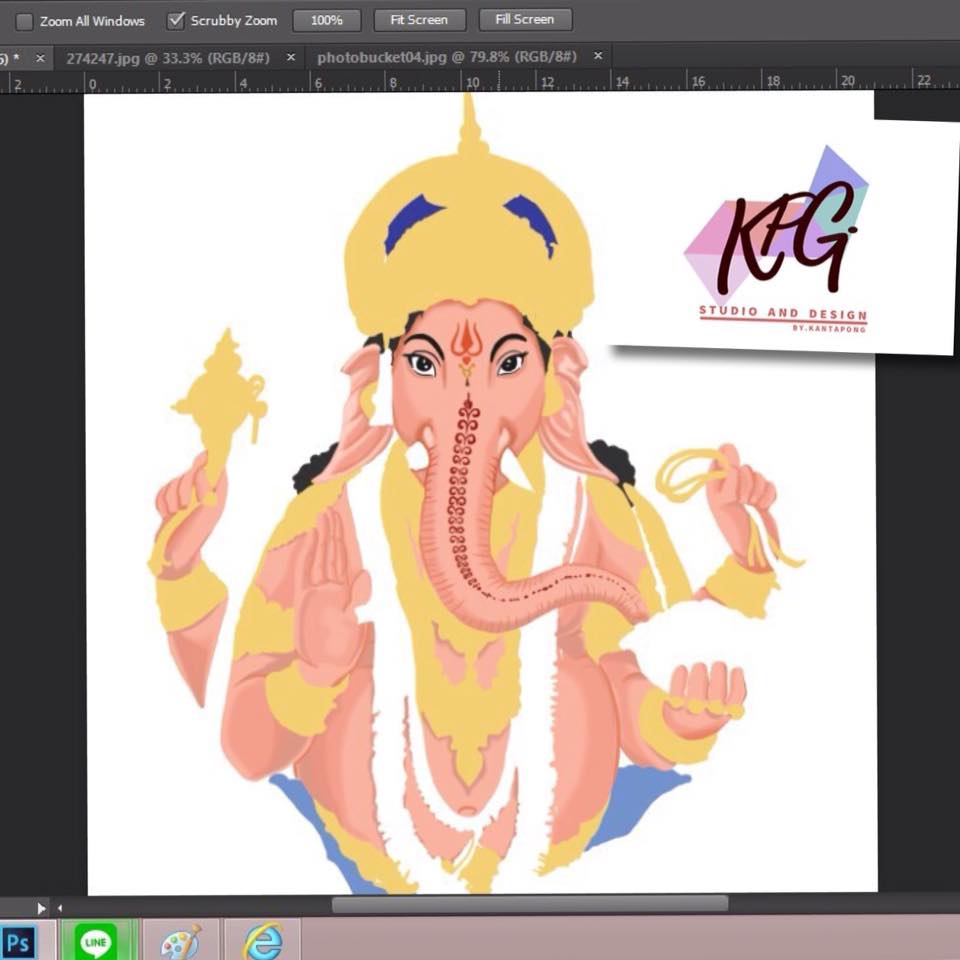The height and width of the screenshot is (960, 960).
Task: Click the KPG Studio and Design logo image
Action: point(778,240)
